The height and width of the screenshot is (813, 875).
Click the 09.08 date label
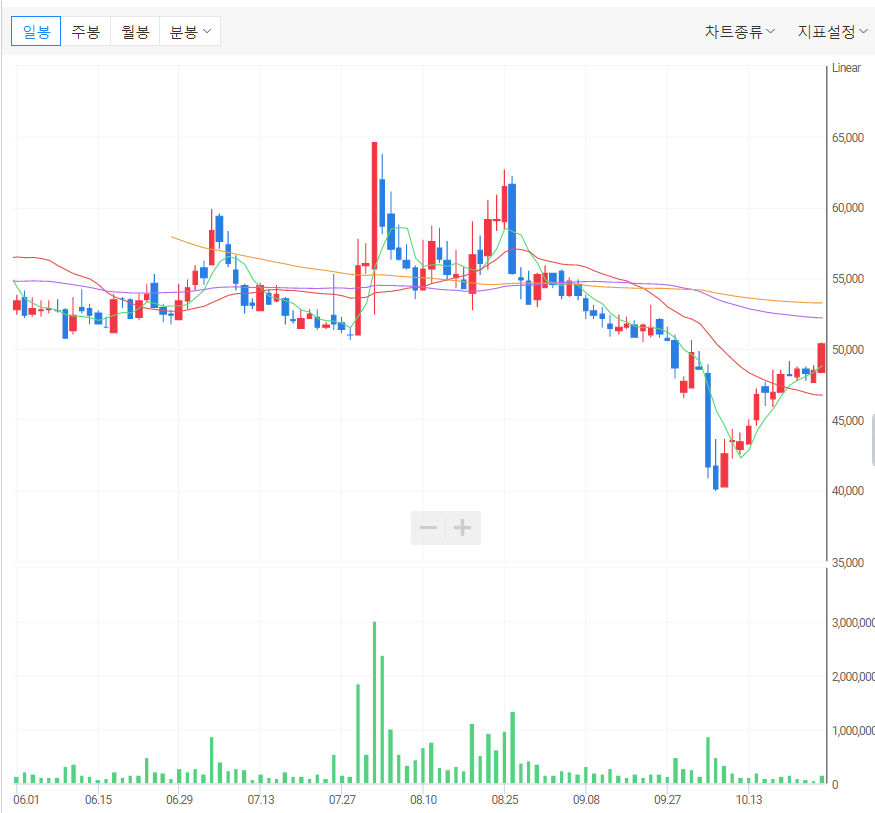click(x=586, y=800)
